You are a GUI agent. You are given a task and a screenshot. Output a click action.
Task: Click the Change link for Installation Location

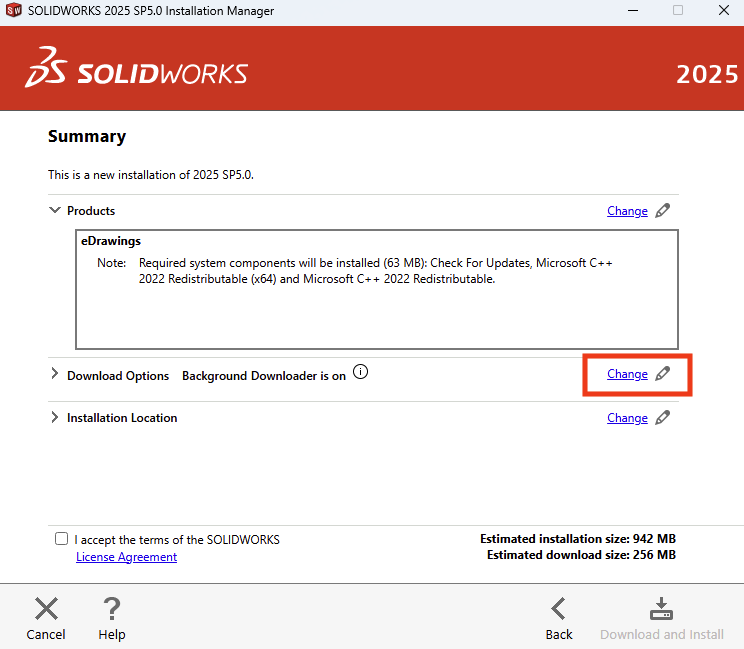(627, 418)
